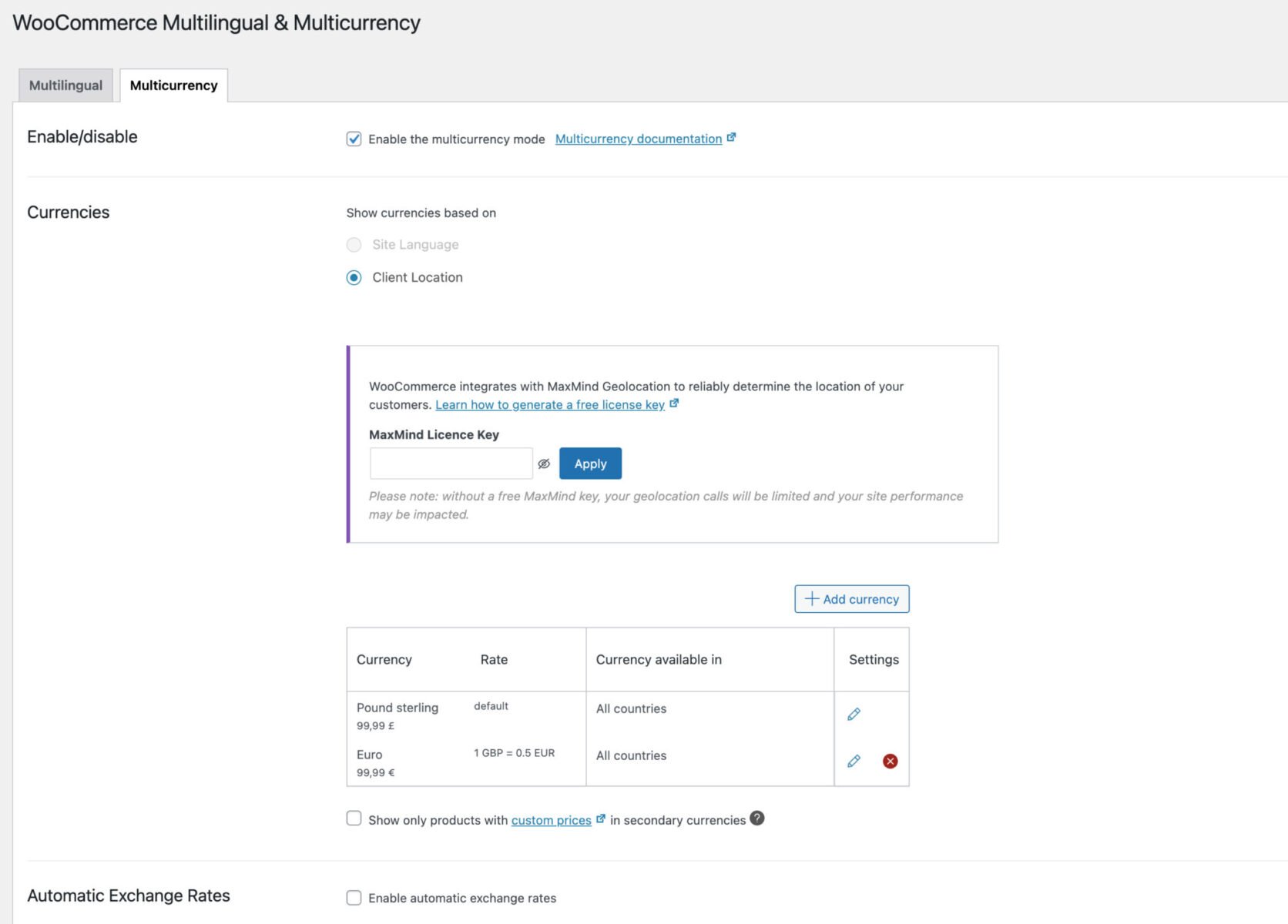Image resolution: width=1288 pixels, height=924 pixels.
Task: Click external link icon after free license key
Action: tap(674, 403)
